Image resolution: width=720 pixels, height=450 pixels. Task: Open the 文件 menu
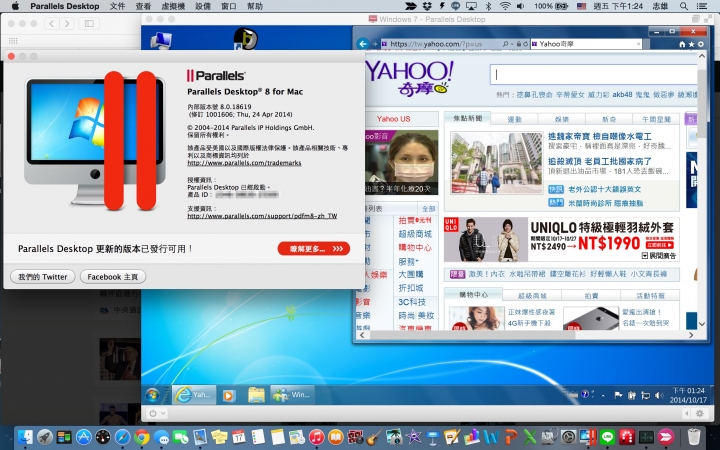tap(118, 6)
